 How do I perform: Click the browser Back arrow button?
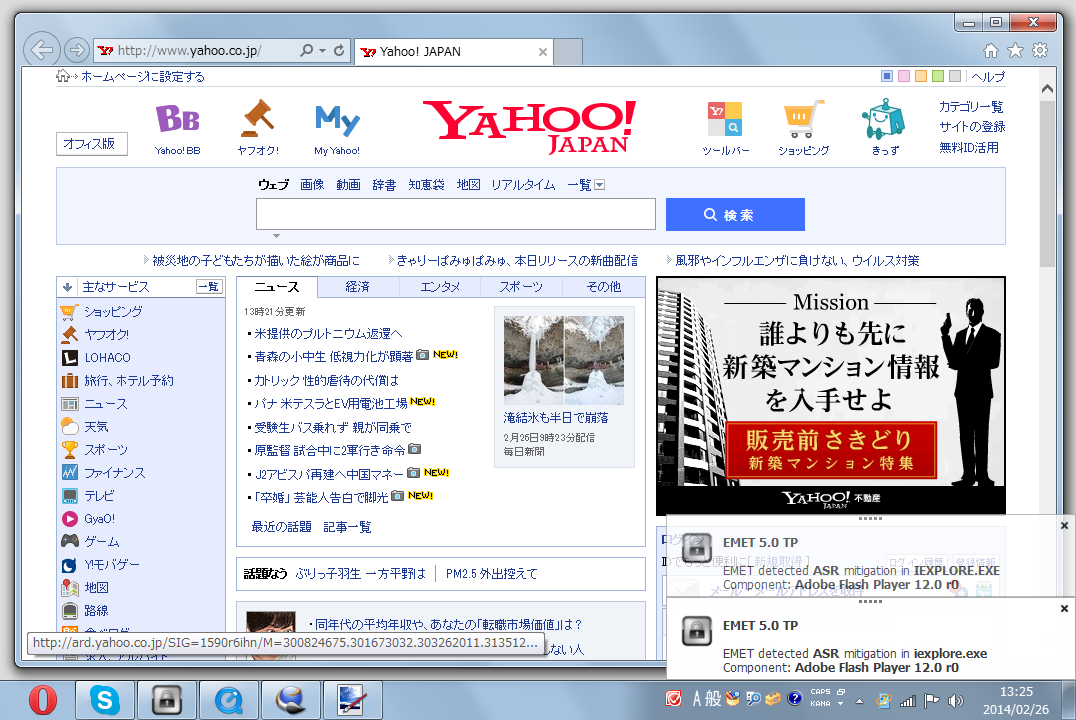click(x=42, y=50)
